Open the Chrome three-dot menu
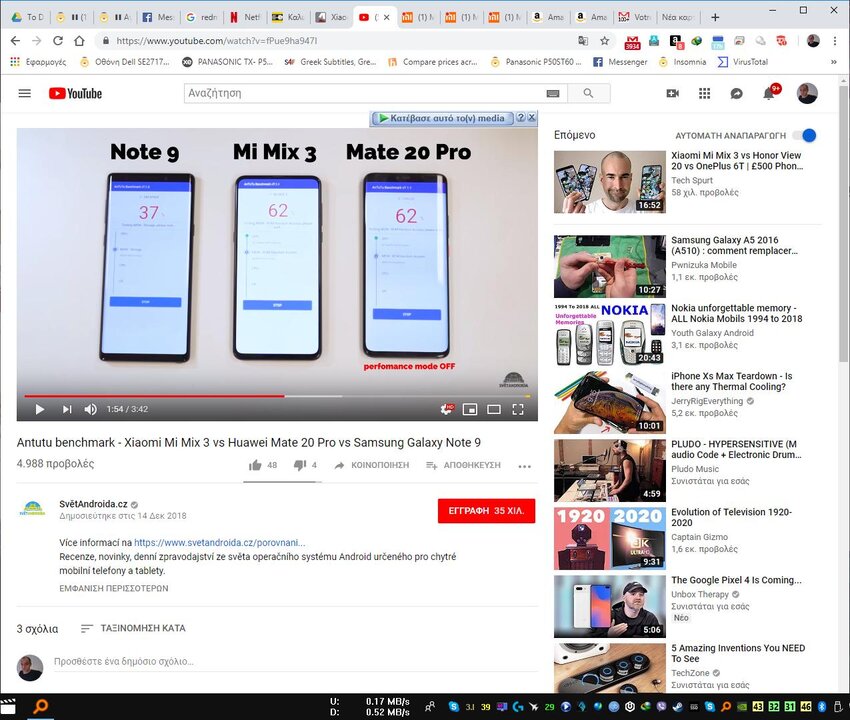 835,41
